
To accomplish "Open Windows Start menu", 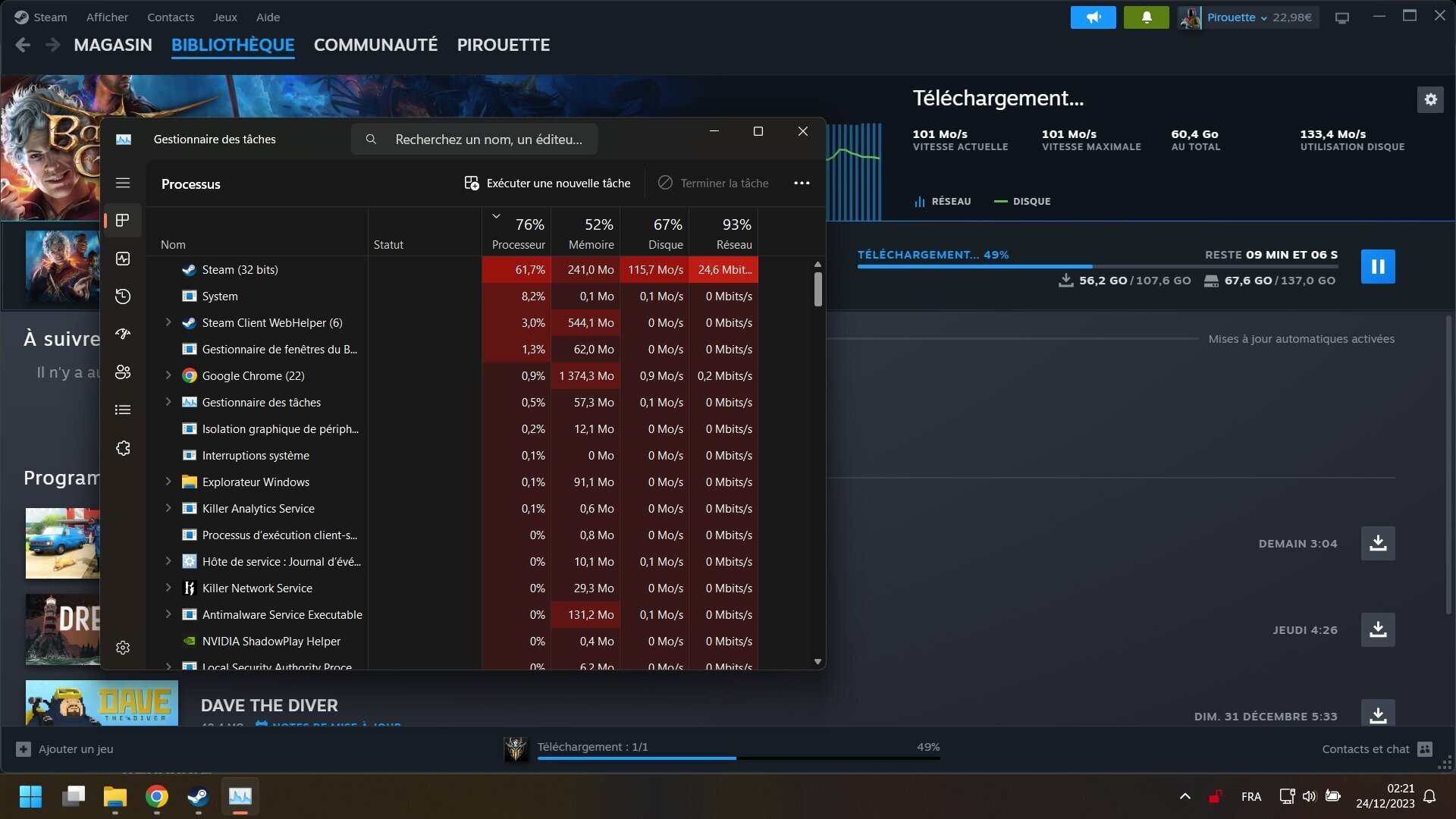I will [x=30, y=796].
